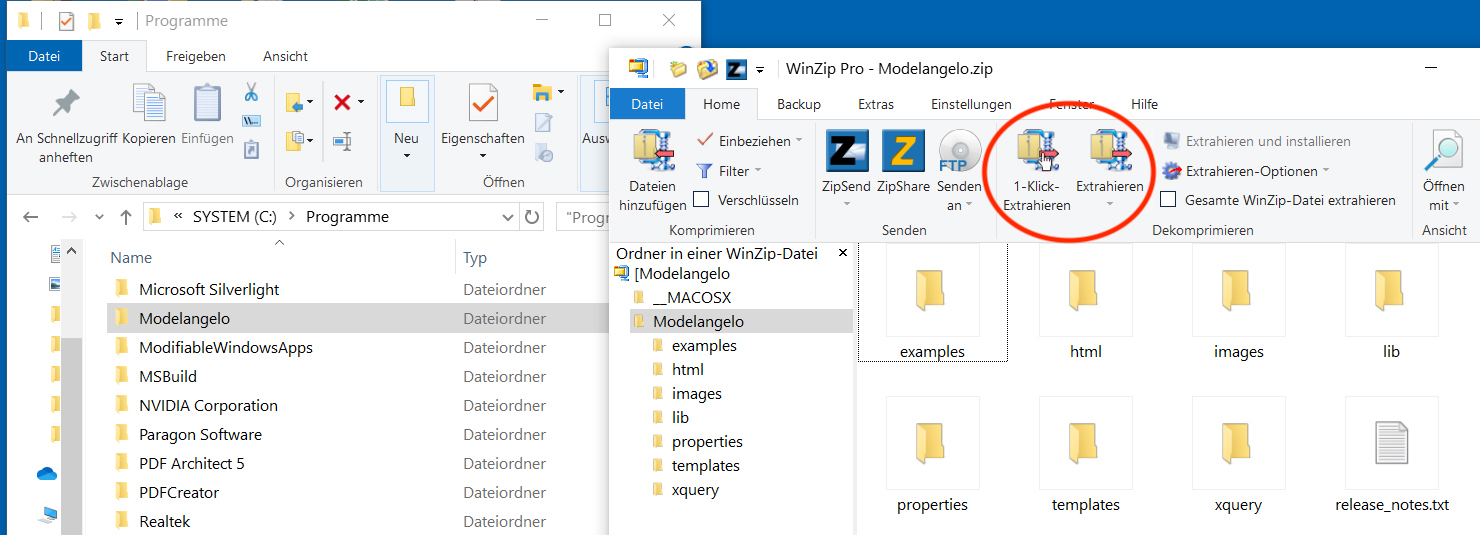Click the red delete X icon in Explorer
The image size is (1480, 535).
pos(342,102)
